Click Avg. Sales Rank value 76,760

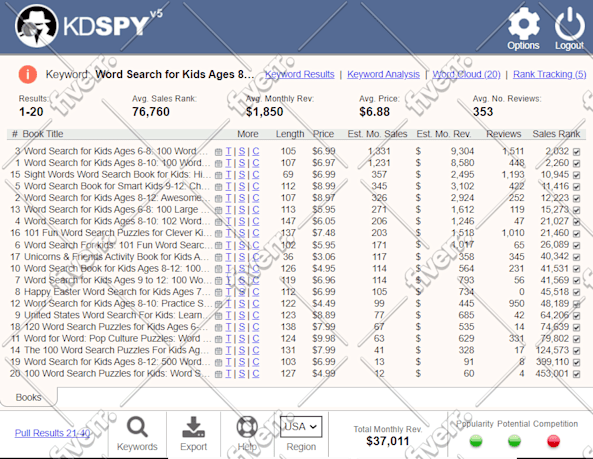(151, 112)
